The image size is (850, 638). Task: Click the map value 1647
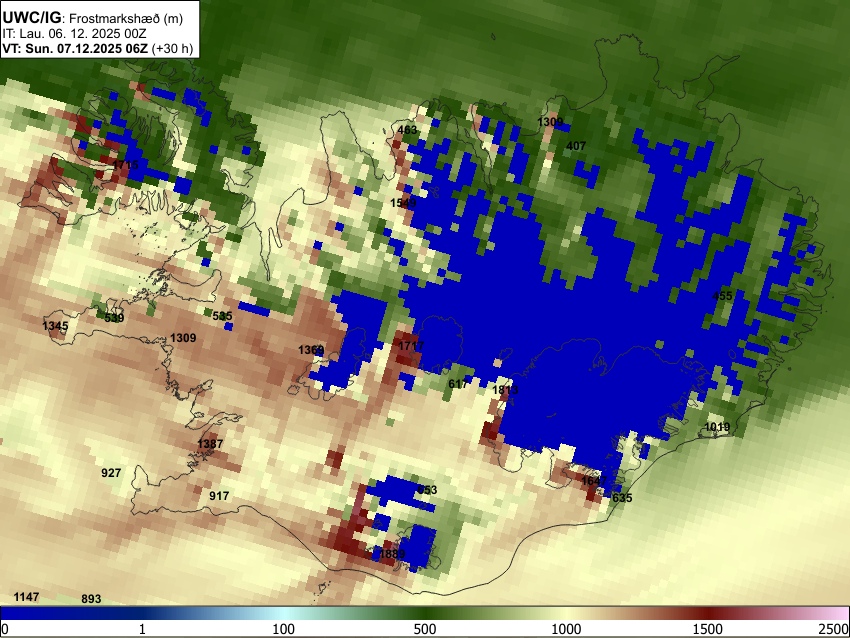[594, 481]
